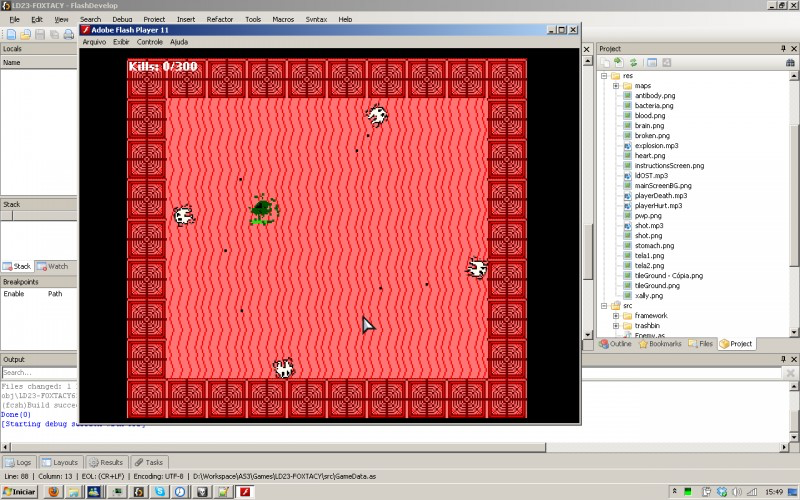The width and height of the screenshot is (800, 500).
Task: Click Path column header in Breakpoints panel
Action: 55,294
